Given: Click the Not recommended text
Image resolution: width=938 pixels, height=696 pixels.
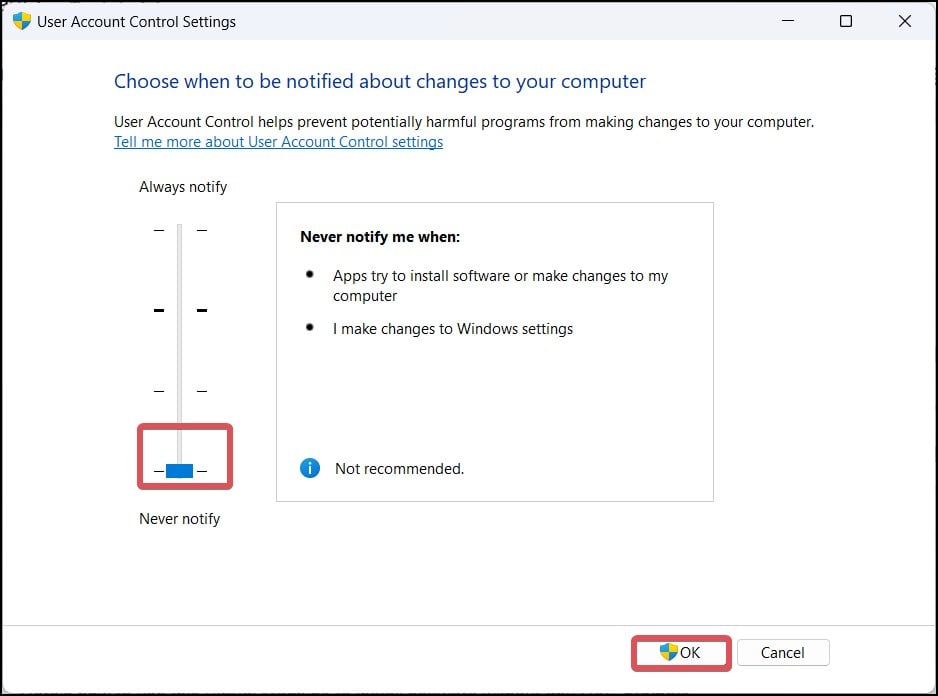Looking at the screenshot, I should tap(399, 469).
